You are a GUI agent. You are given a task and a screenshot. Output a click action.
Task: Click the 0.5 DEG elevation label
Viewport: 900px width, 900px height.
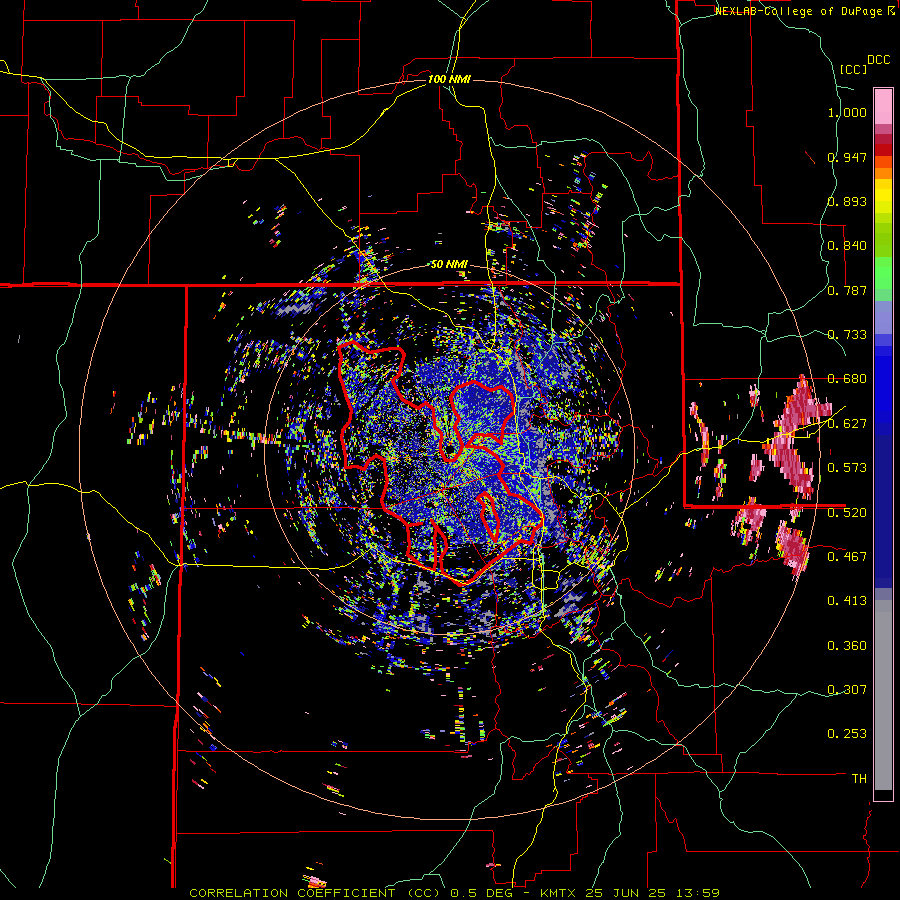(x=481, y=893)
